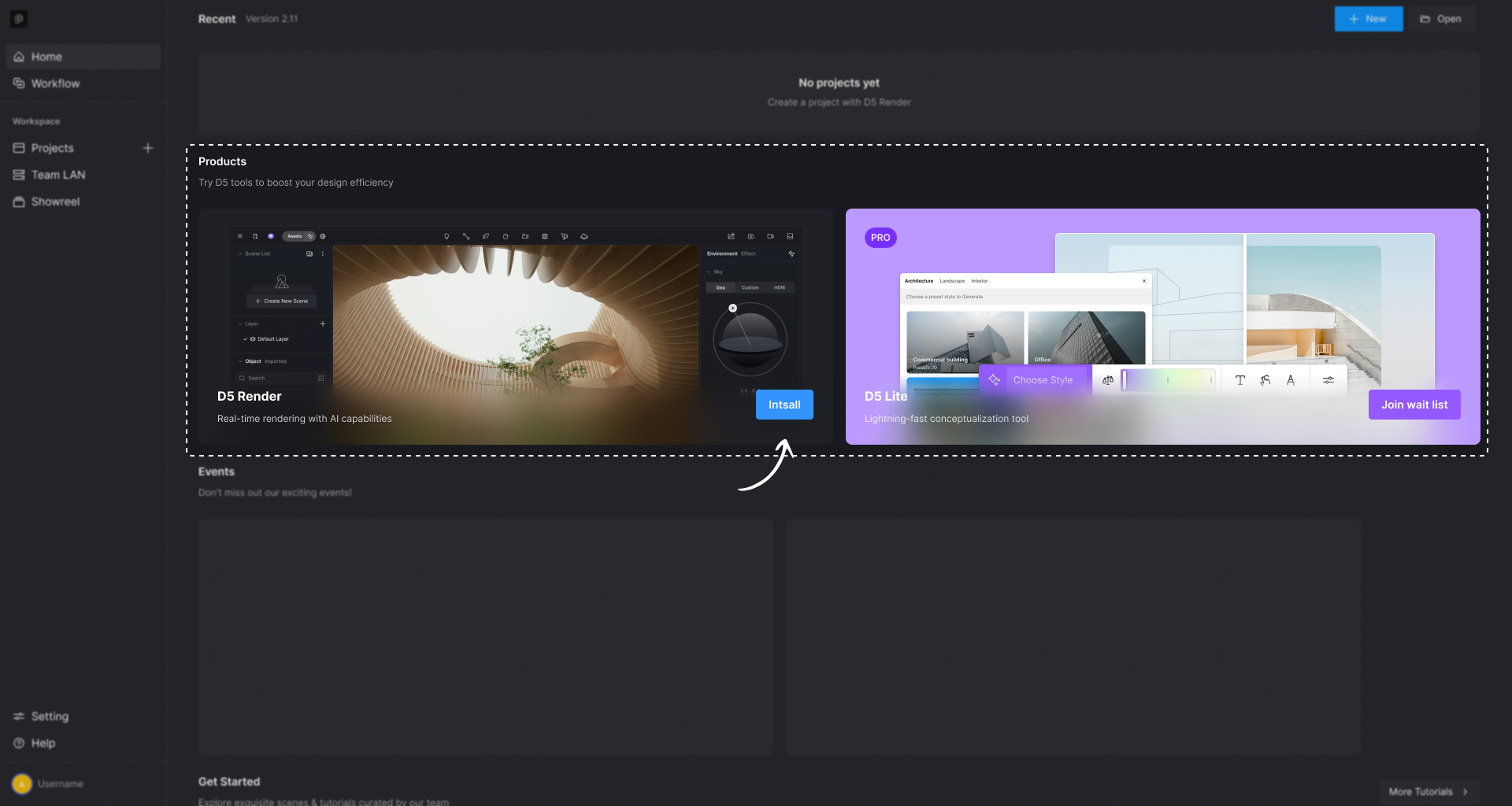This screenshot has height=806, width=1512.
Task: Expand the More Tutorials chevron arrow
Action: pyautogui.click(x=1466, y=792)
